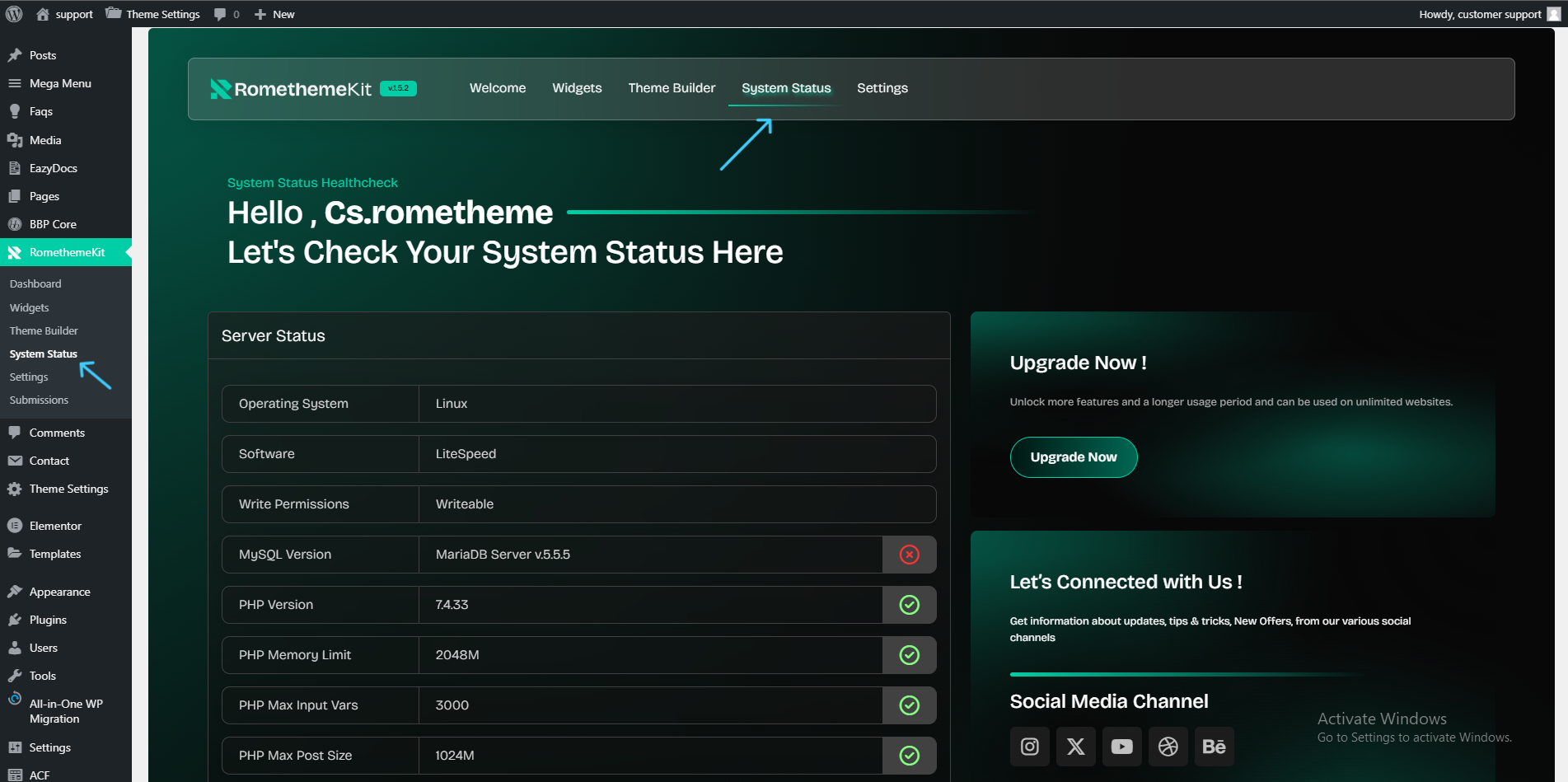Click the Elementor icon in sidebar

(15, 526)
